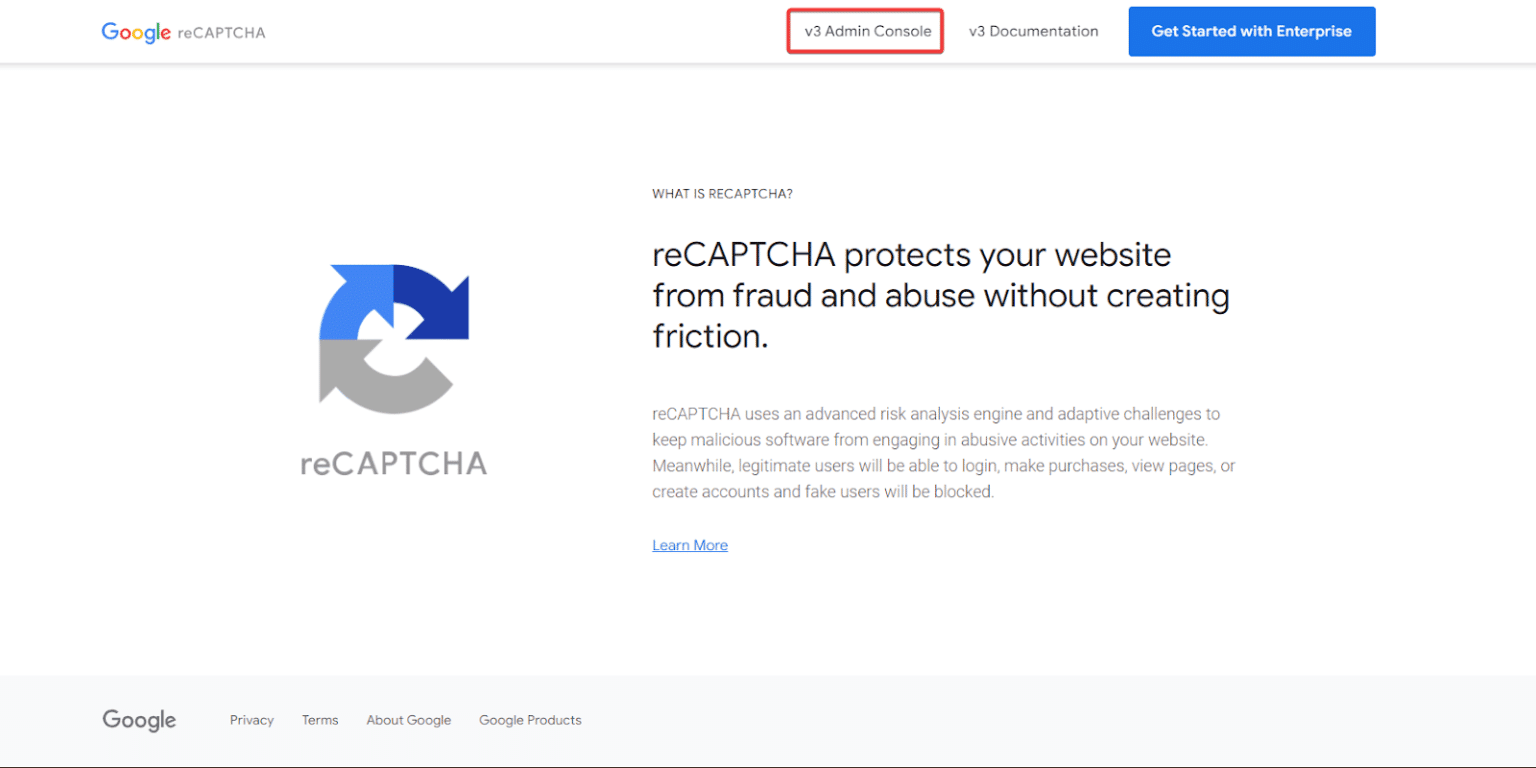The height and width of the screenshot is (768, 1536).
Task: Open the v3 Admin Console
Action: tap(864, 31)
